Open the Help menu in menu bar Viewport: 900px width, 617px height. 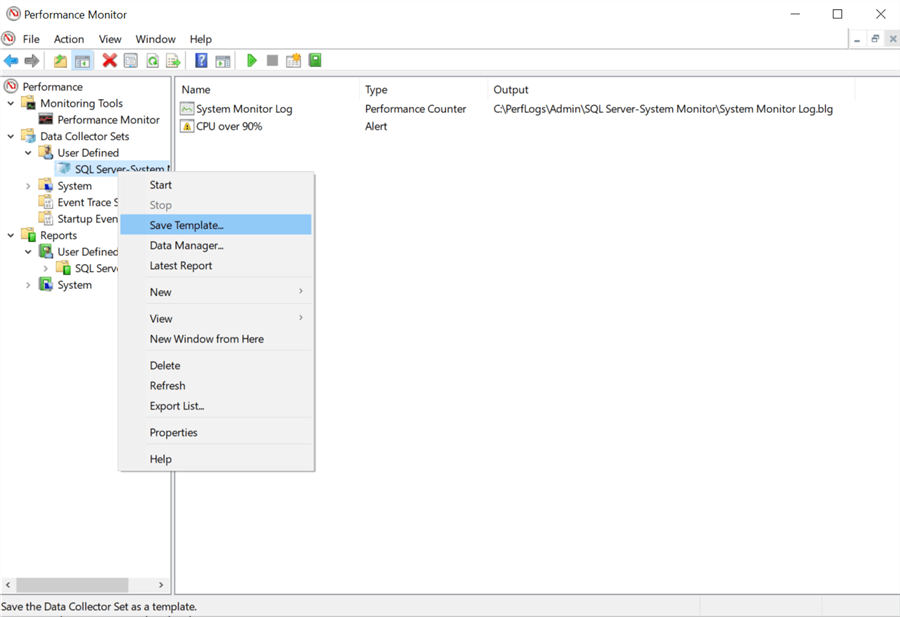(201, 39)
